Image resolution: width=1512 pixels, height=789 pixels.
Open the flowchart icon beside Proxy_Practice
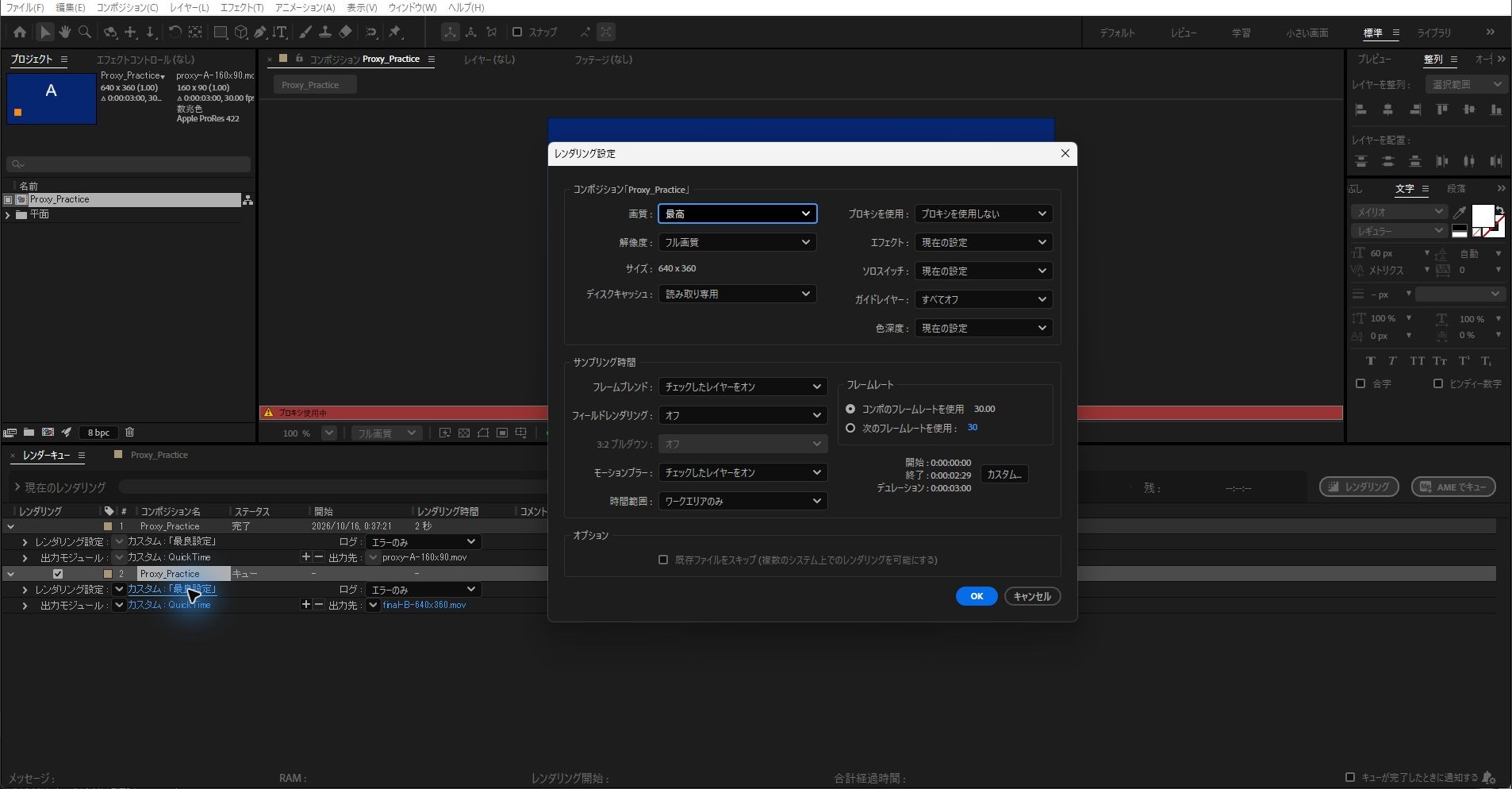[248, 200]
